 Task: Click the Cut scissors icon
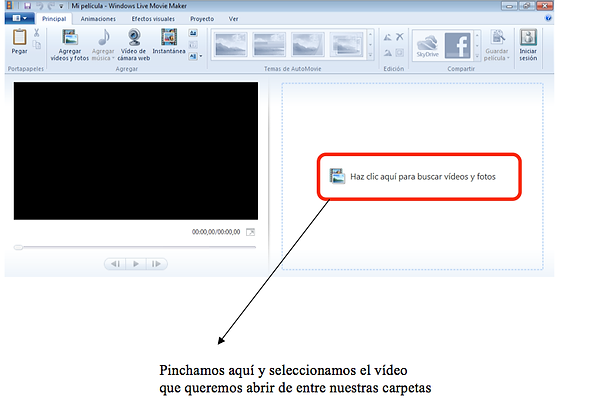pos(36,33)
